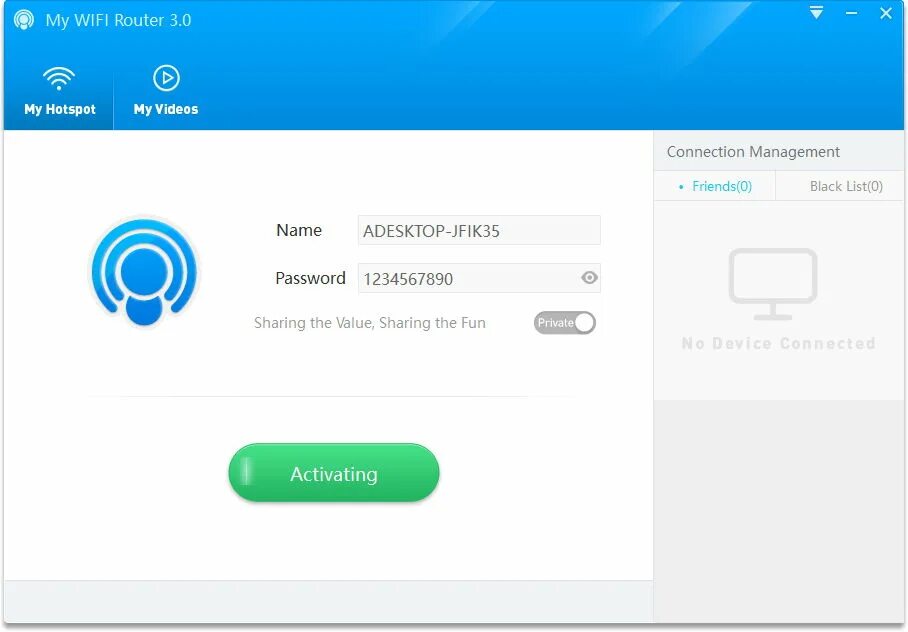Screen dimensions: 908x632
Task: Select the Black List(0) tab
Action: 840,186
